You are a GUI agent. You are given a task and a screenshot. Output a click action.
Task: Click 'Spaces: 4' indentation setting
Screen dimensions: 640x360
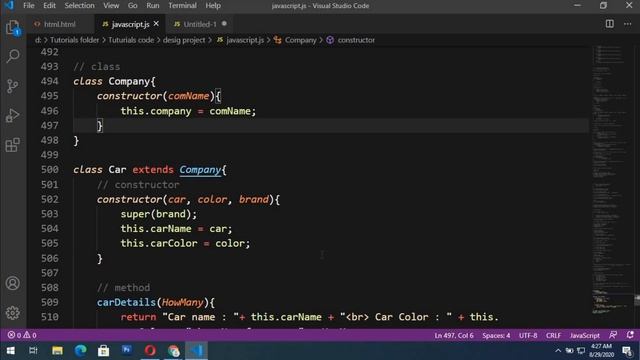(496, 335)
